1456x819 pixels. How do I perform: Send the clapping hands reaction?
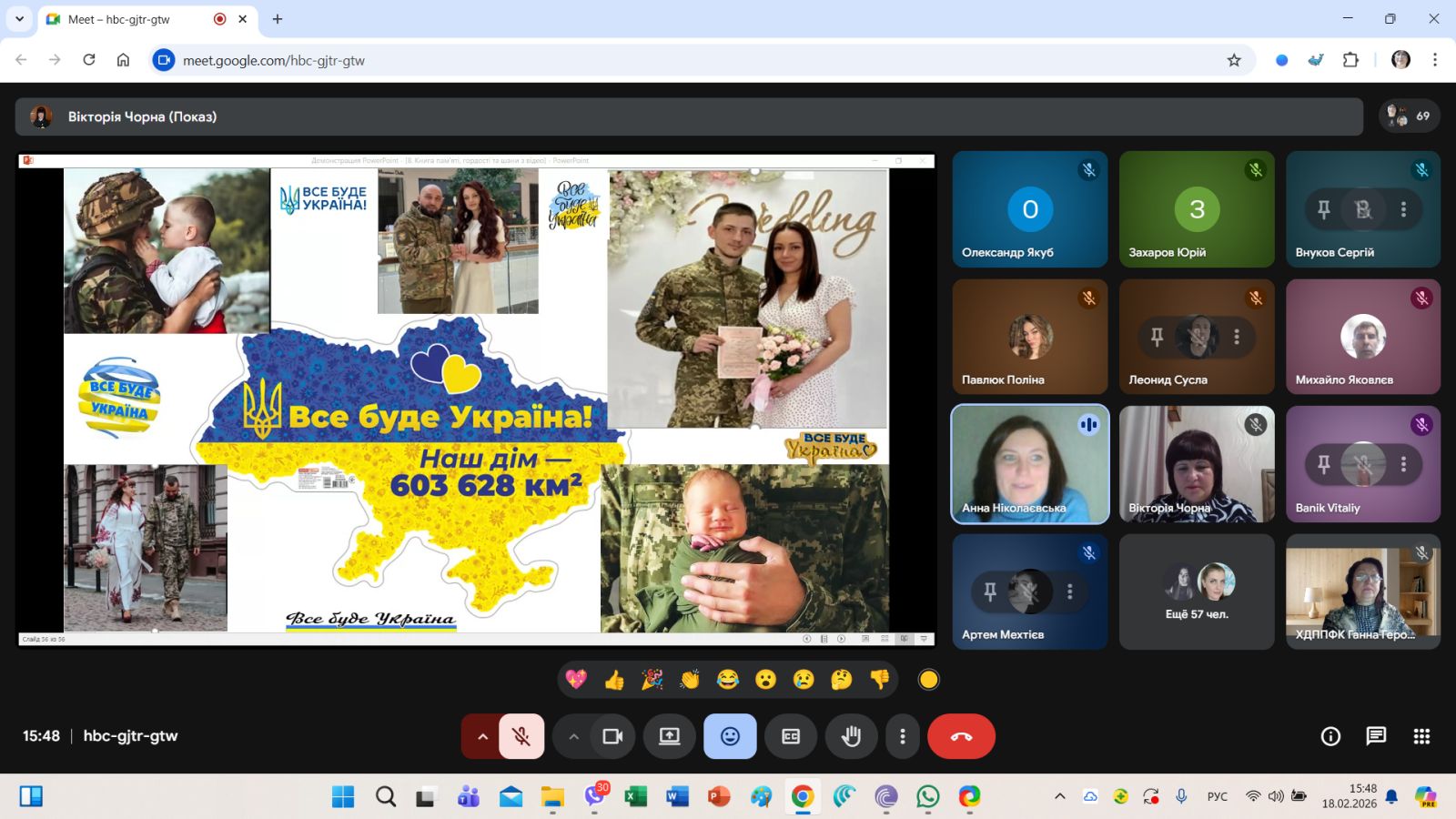tap(690, 680)
